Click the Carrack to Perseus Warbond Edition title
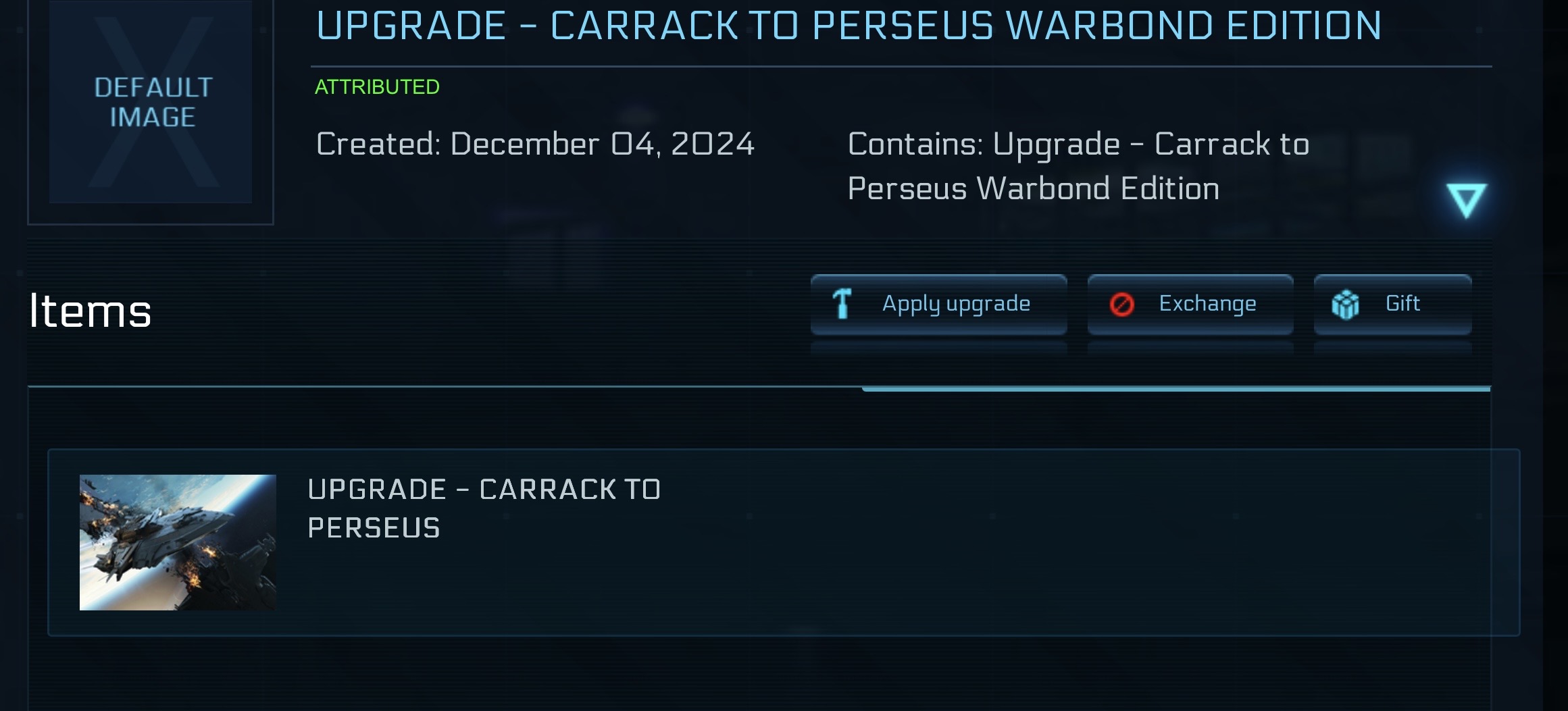1568x711 pixels. point(849,26)
